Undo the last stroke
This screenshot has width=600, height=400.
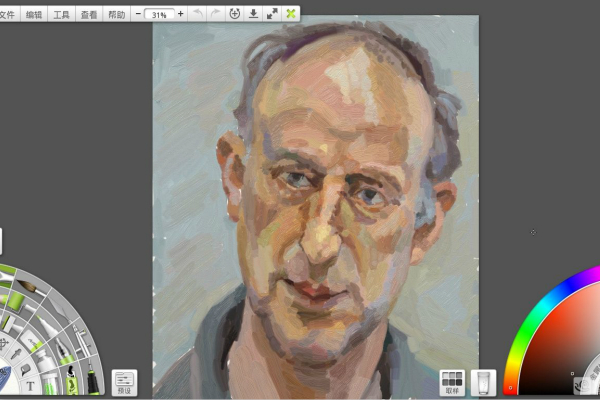[x=198, y=14]
